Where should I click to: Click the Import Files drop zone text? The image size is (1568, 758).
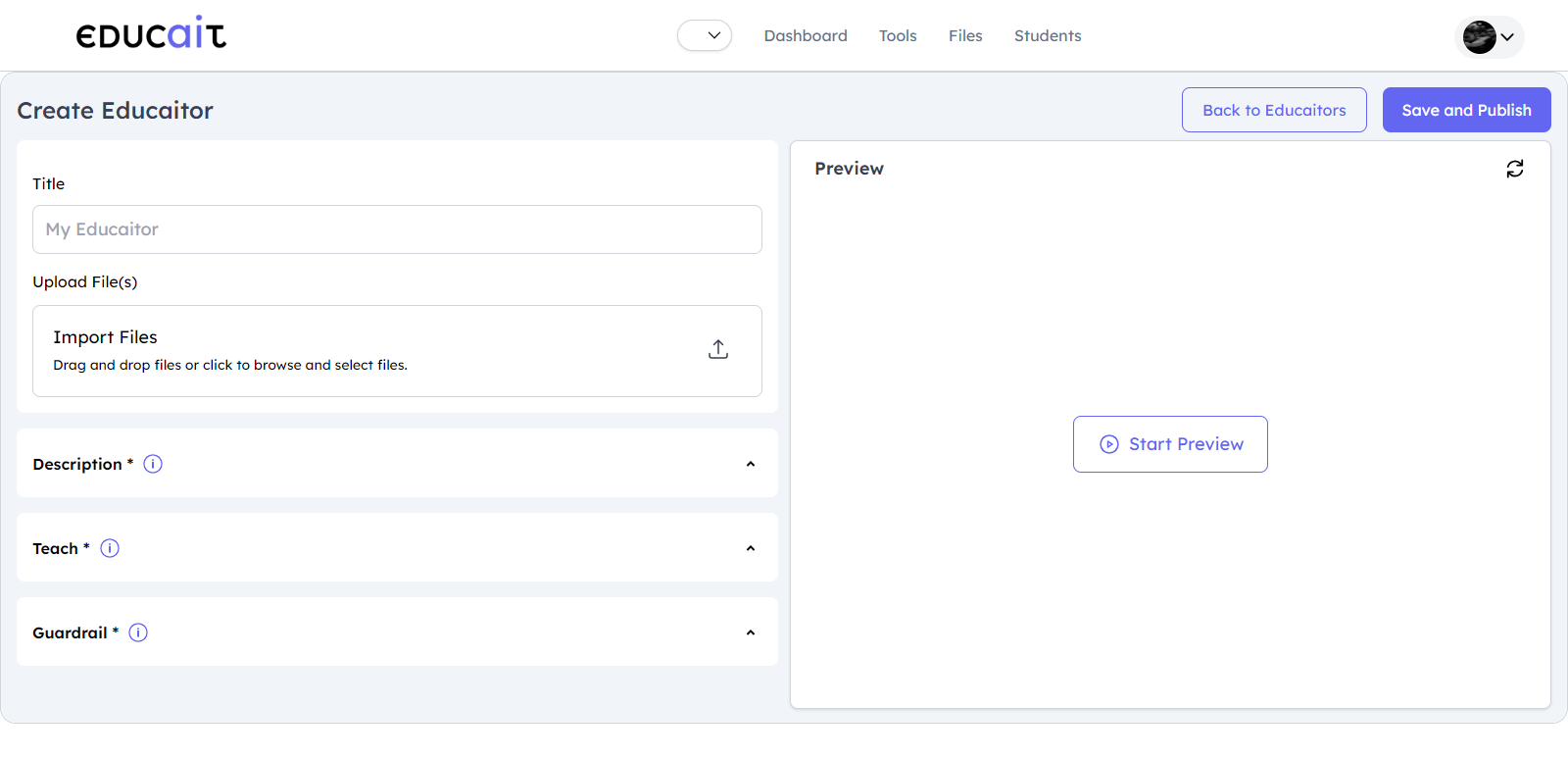tap(105, 337)
